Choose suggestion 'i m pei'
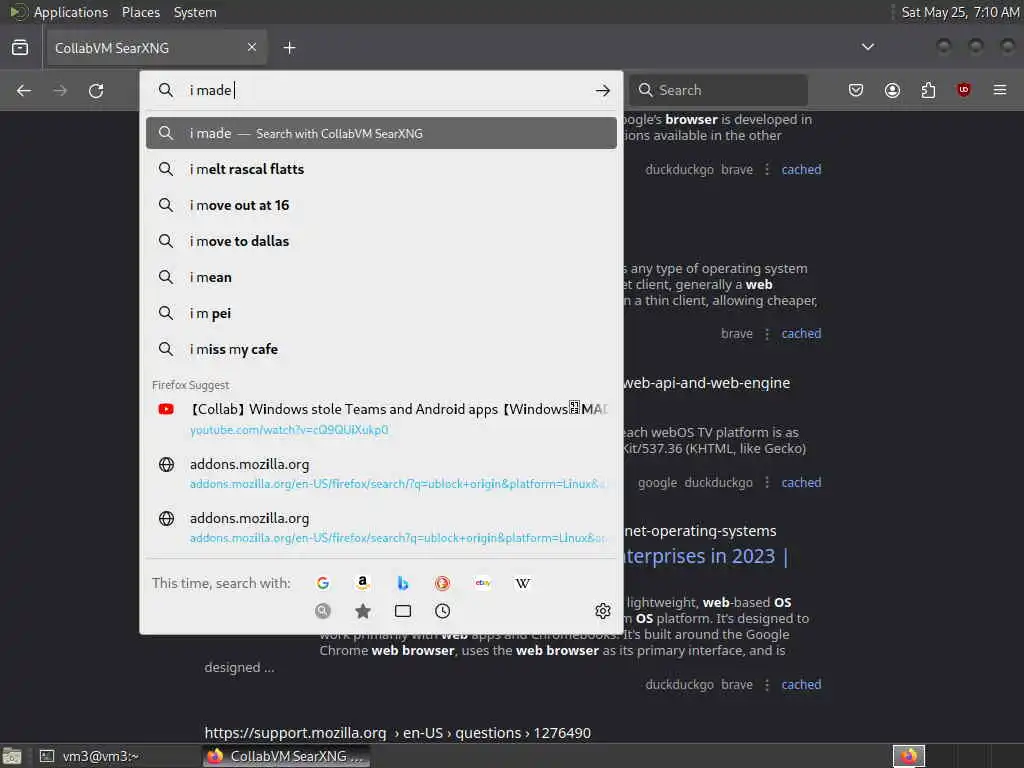This screenshot has height=768, width=1024. (381, 313)
